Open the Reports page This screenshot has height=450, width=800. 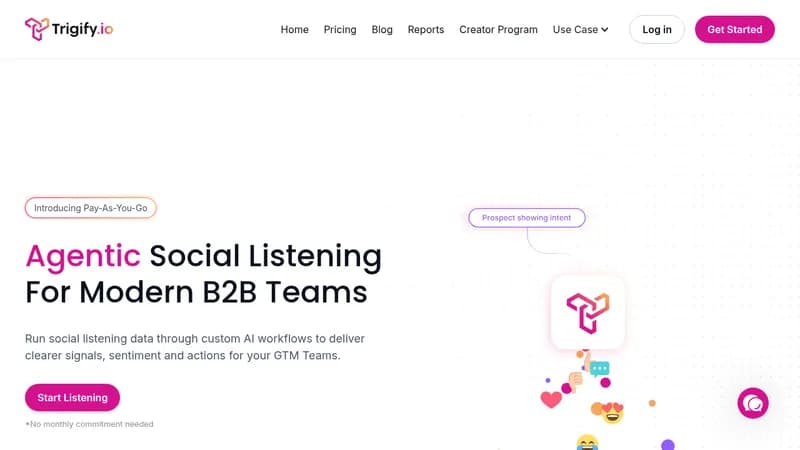coord(426,30)
